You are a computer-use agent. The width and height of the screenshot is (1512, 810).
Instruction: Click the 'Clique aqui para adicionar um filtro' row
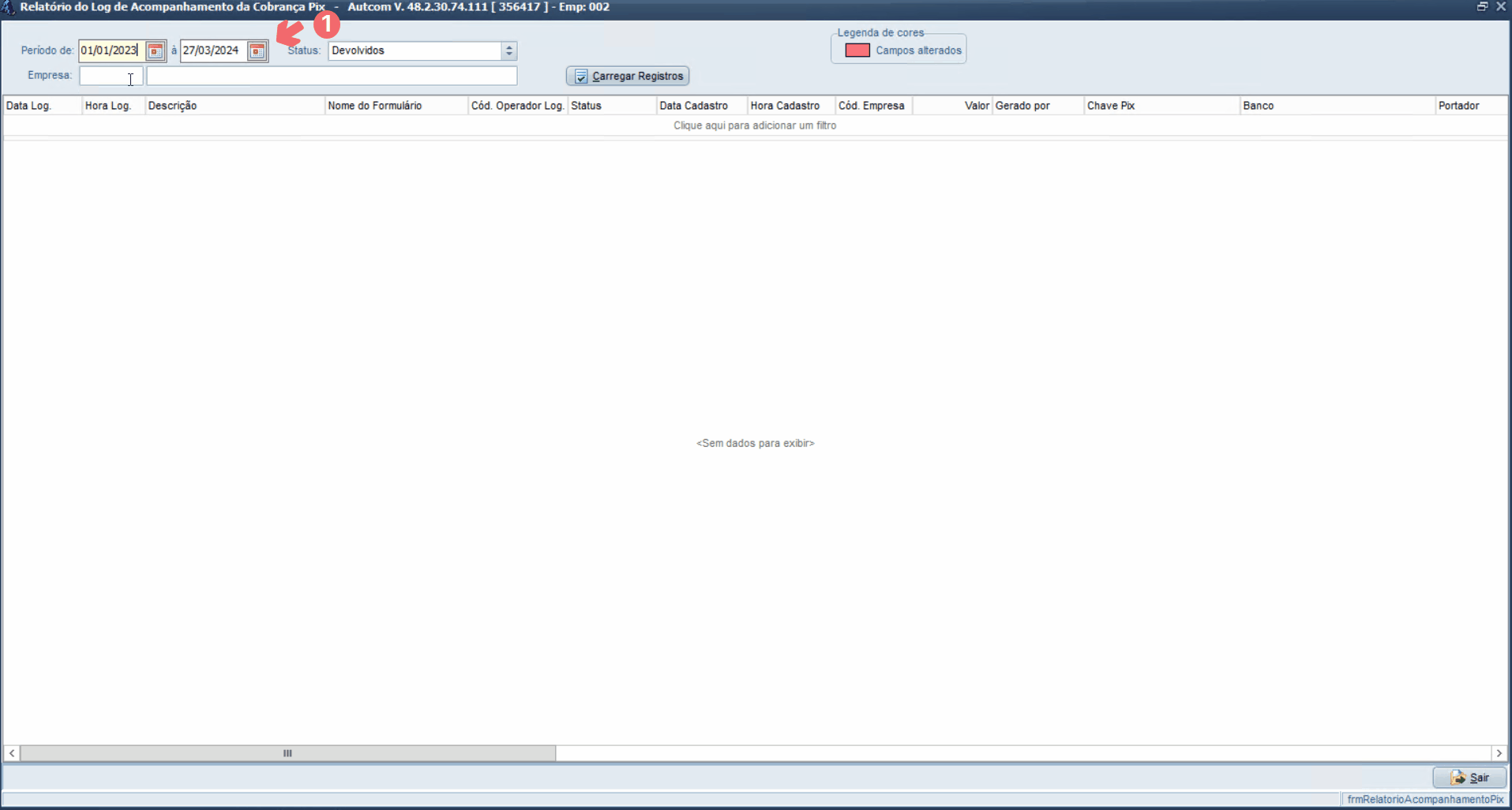pos(755,126)
